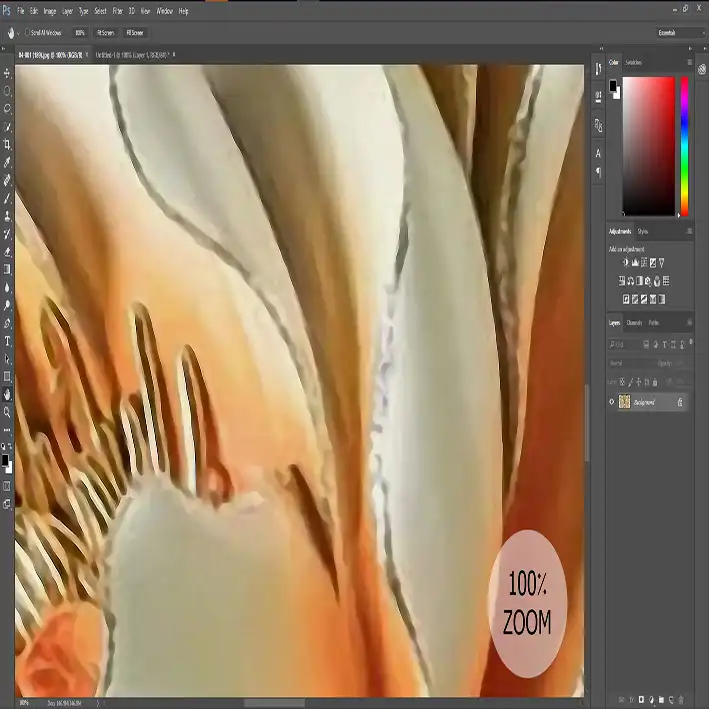Select the Background layer thumbnail
This screenshot has width=709, height=709.
[x=625, y=402]
